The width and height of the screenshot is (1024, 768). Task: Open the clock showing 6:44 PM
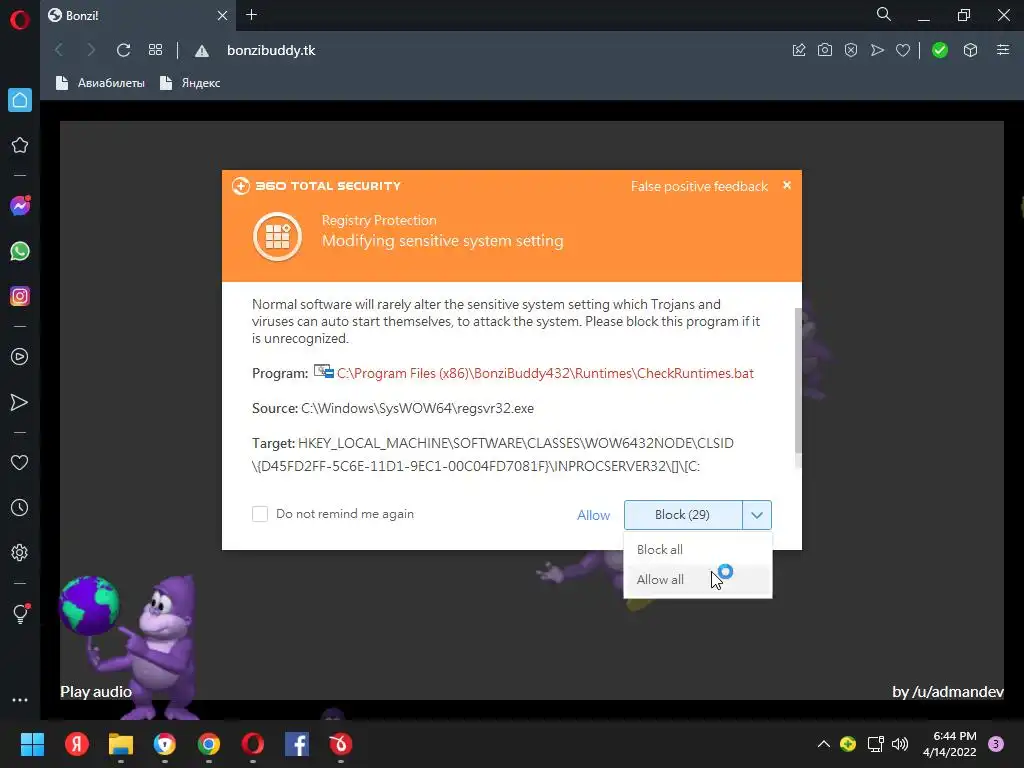click(950, 744)
